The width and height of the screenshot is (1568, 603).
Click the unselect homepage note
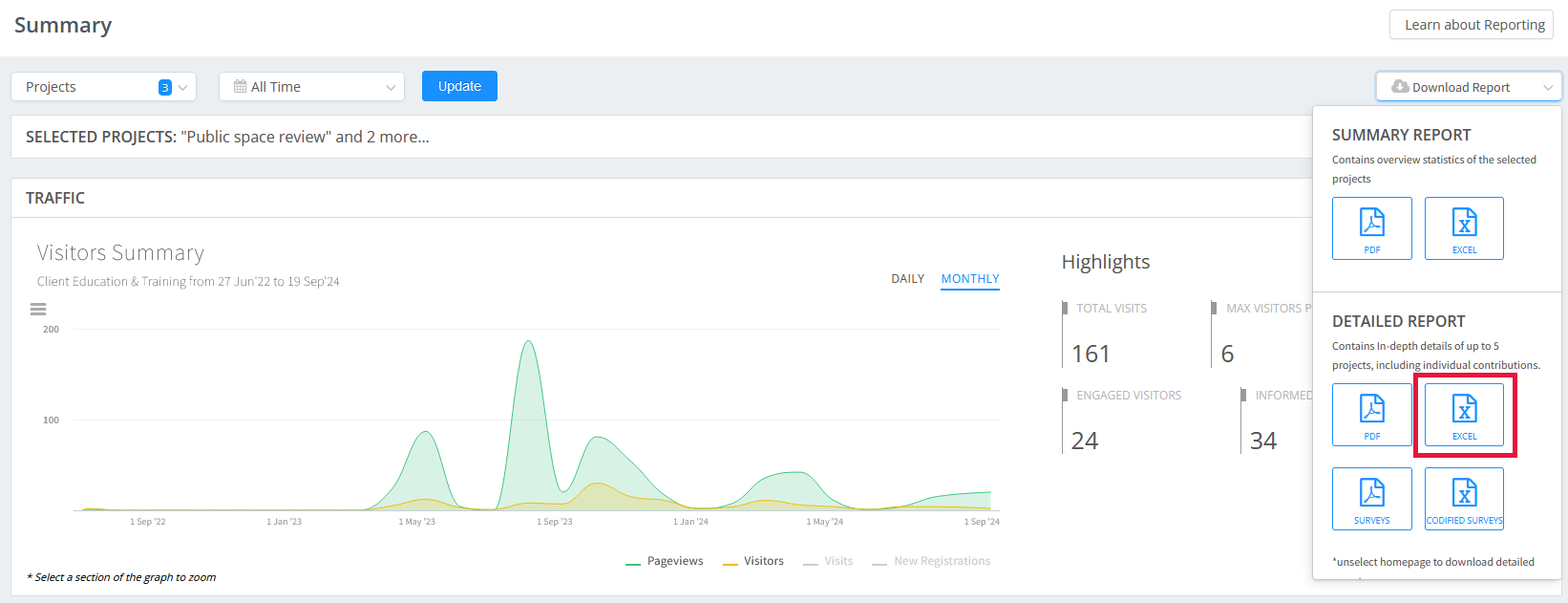point(1433,562)
